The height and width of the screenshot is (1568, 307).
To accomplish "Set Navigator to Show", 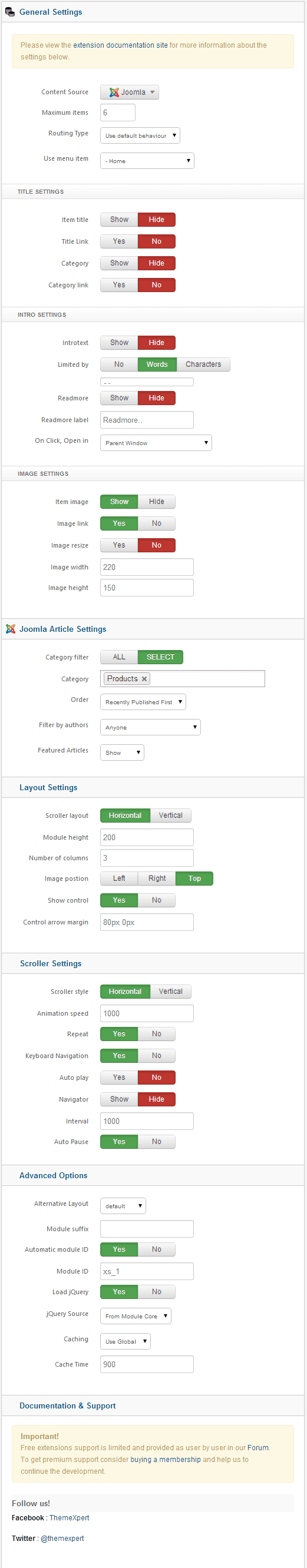I will click(x=120, y=1099).
